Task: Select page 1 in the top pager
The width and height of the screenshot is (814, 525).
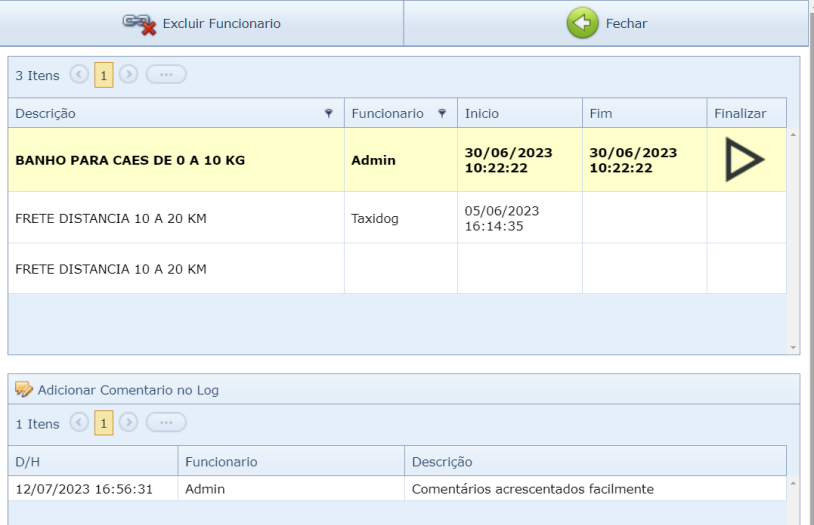Action: click(x=103, y=75)
